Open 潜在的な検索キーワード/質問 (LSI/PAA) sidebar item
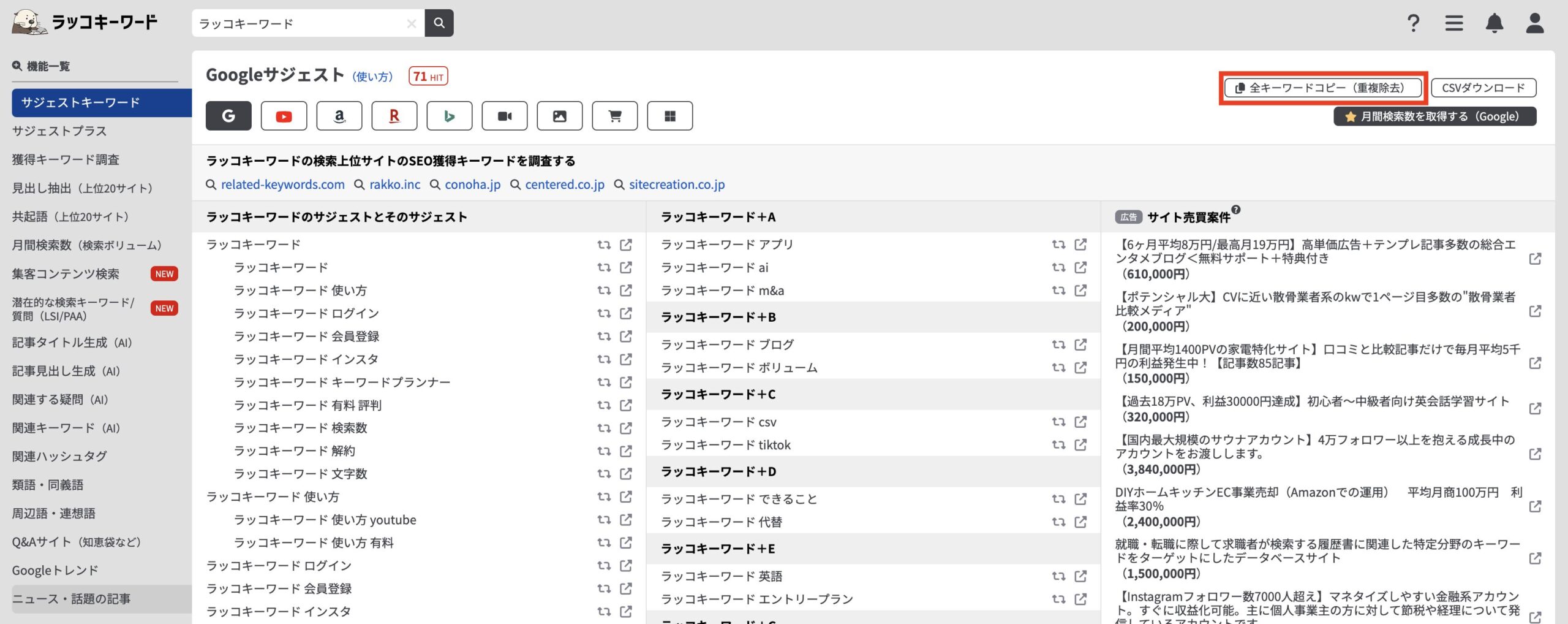The image size is (1568, 624). [x=73, y=309]
